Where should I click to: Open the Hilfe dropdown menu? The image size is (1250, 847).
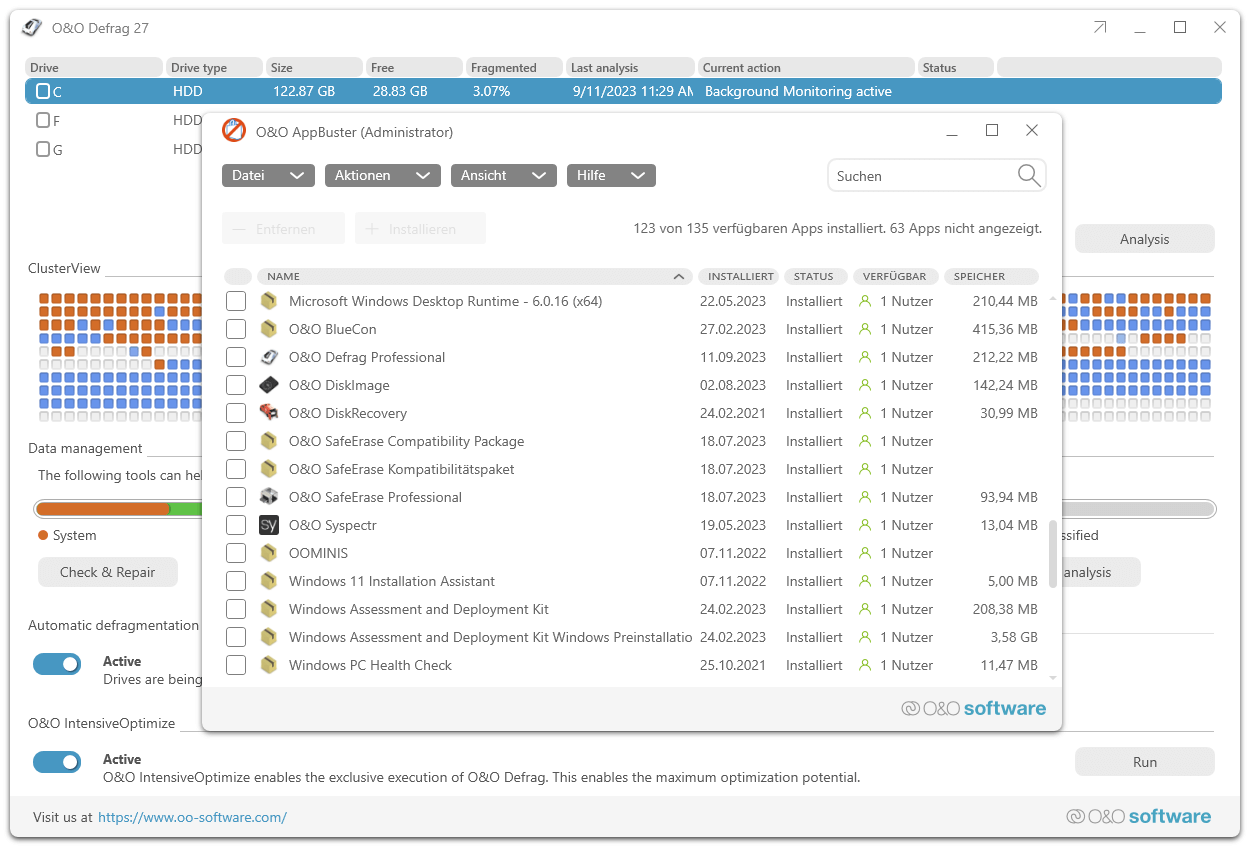611,175
